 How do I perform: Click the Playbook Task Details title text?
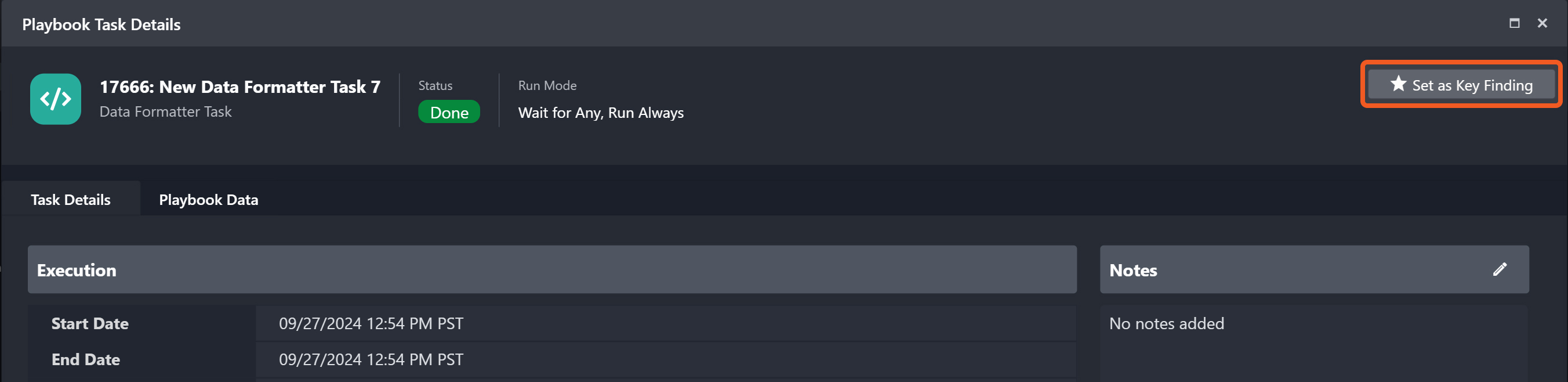101,24
